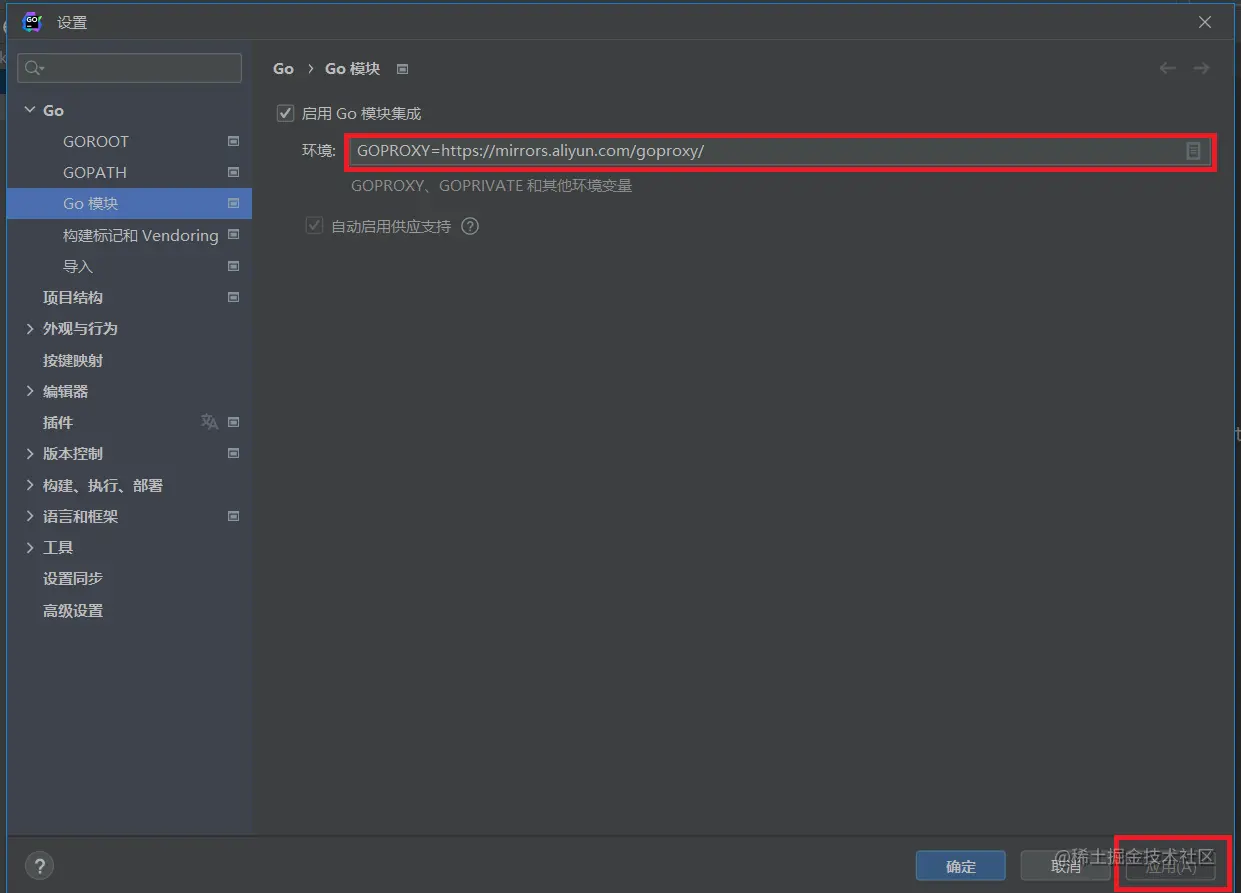
Task: Toggle 自动启用供应支持 checkbox
Action: pyautogui.click(x=314, y=226)
